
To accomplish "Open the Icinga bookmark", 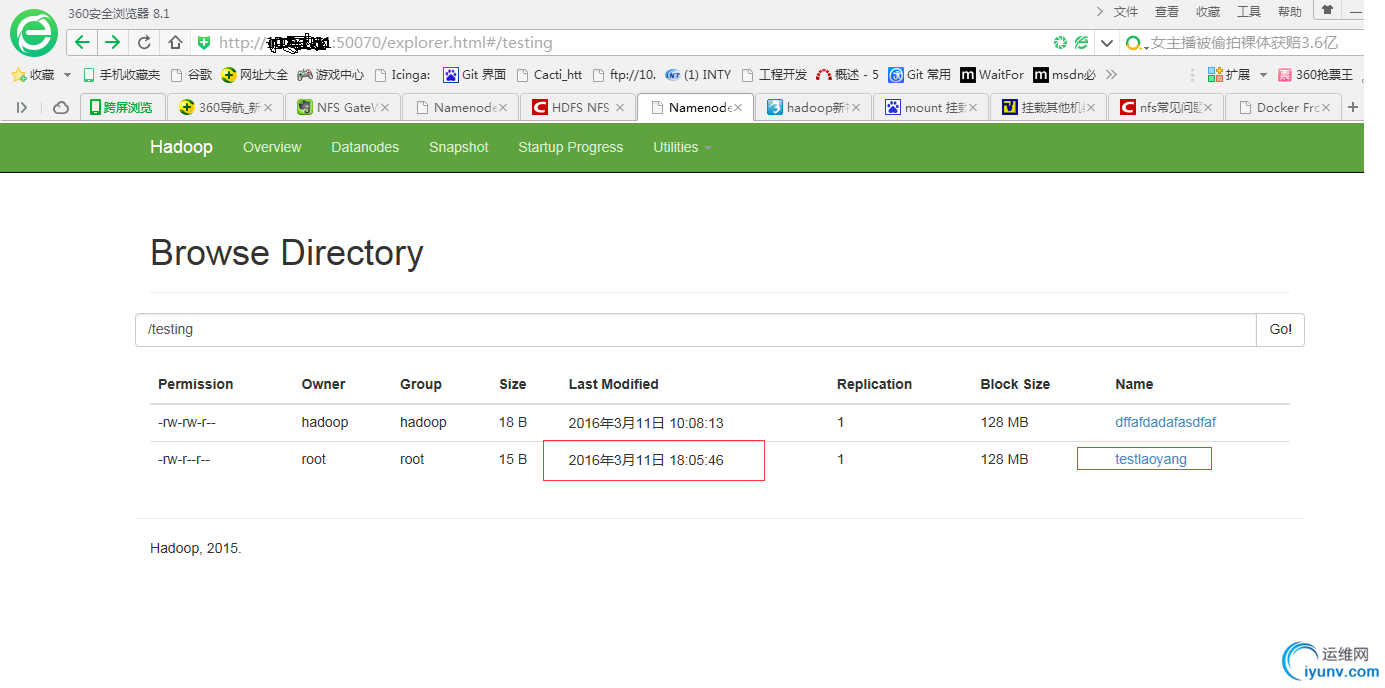I will [x=403, y=75].
